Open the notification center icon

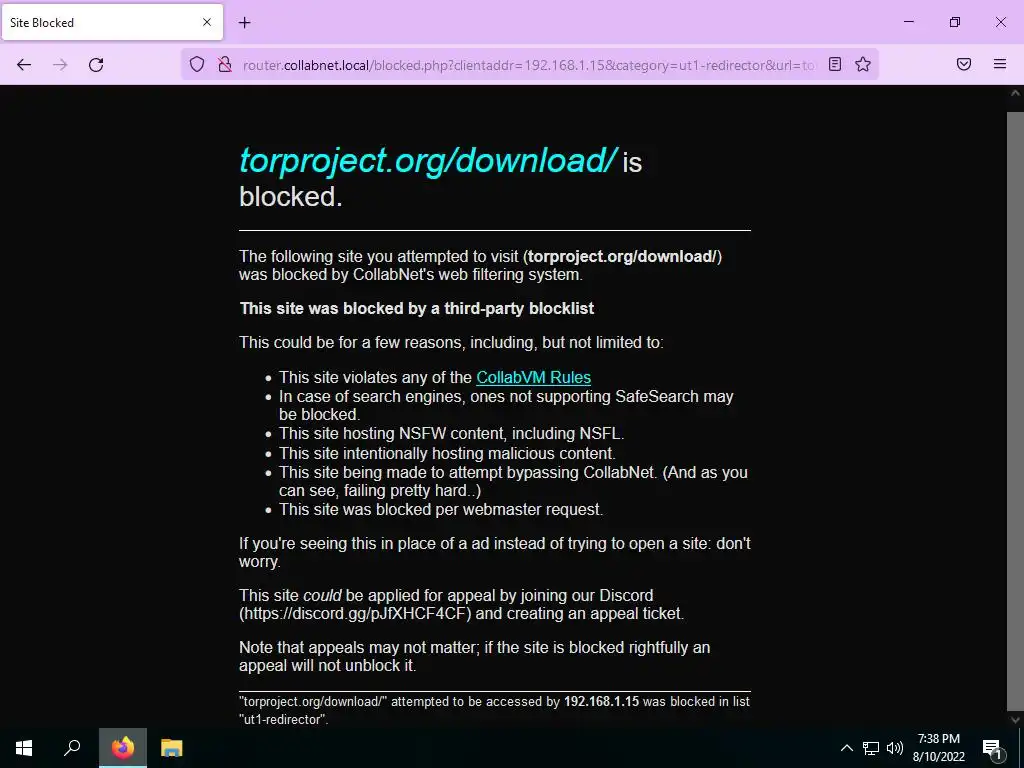click(x=993, y=748)
